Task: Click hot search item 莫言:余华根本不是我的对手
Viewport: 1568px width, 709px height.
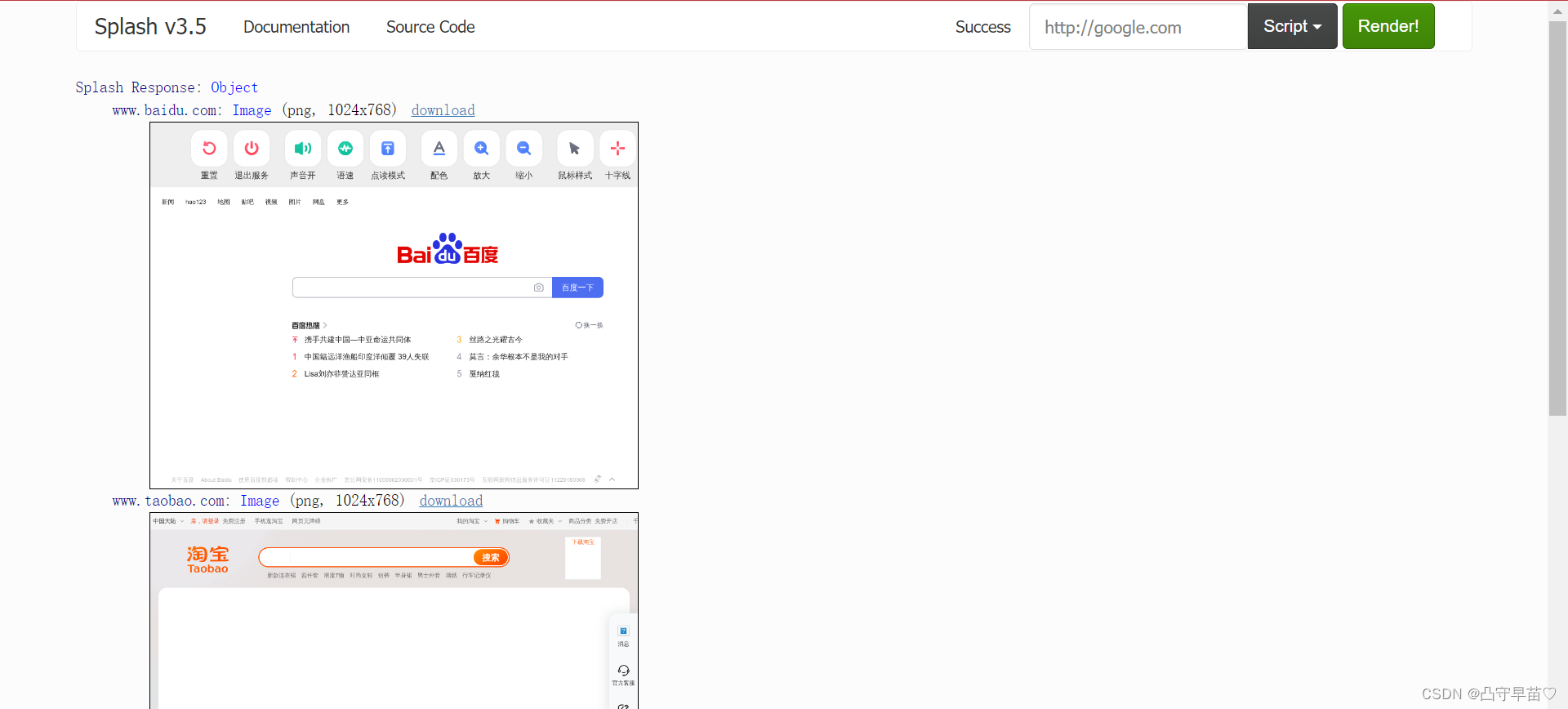Action: pos(519,357)
